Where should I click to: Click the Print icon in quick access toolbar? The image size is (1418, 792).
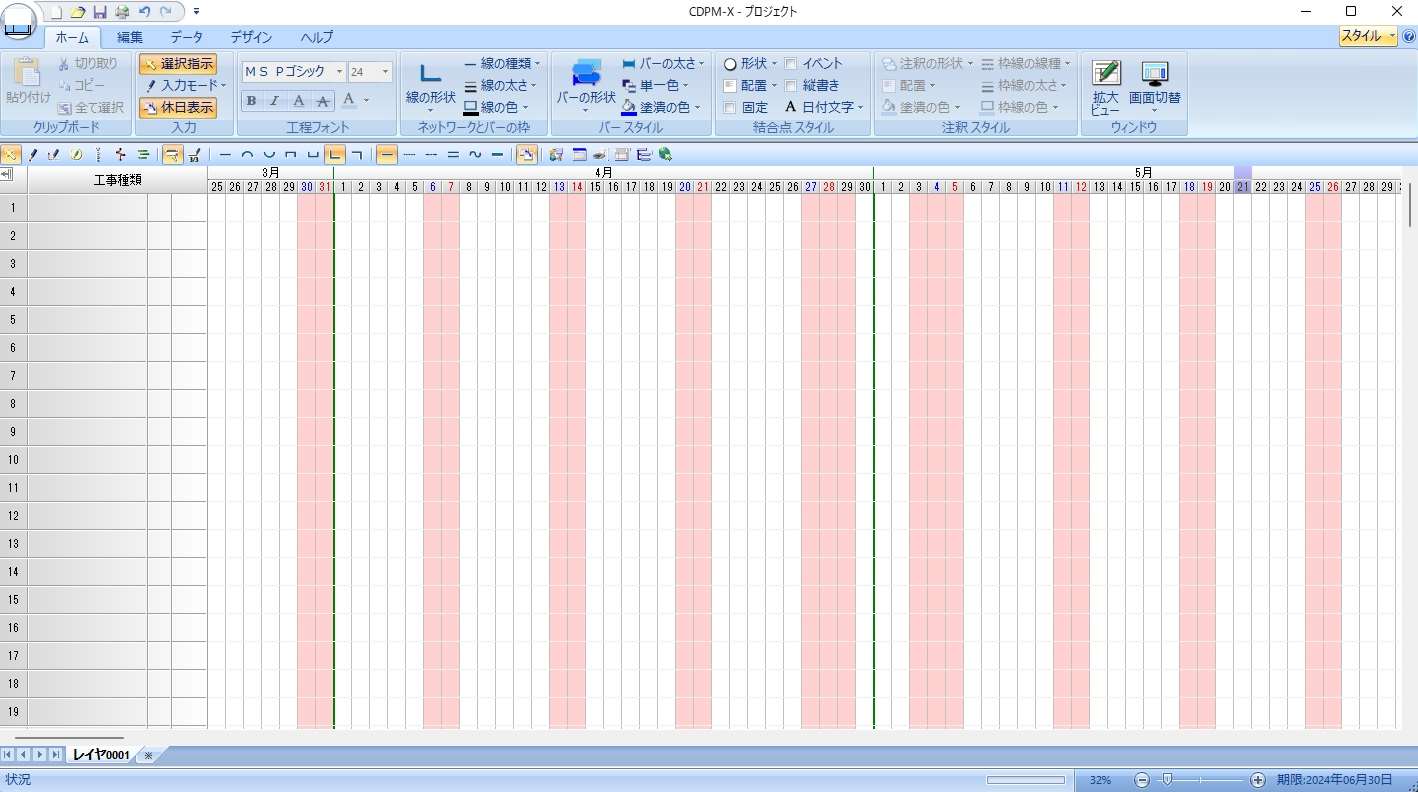click(x=121, y=12)
